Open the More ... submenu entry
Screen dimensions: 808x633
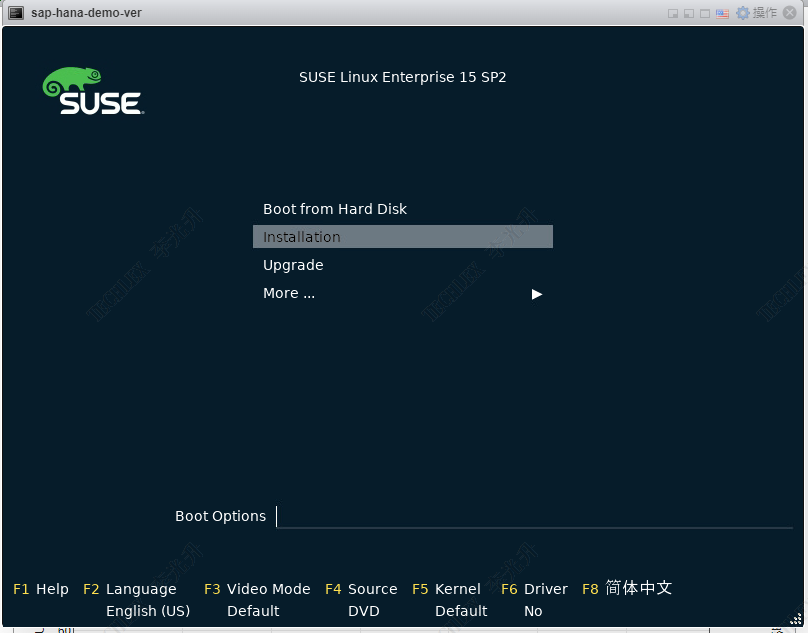pos(289,293)
